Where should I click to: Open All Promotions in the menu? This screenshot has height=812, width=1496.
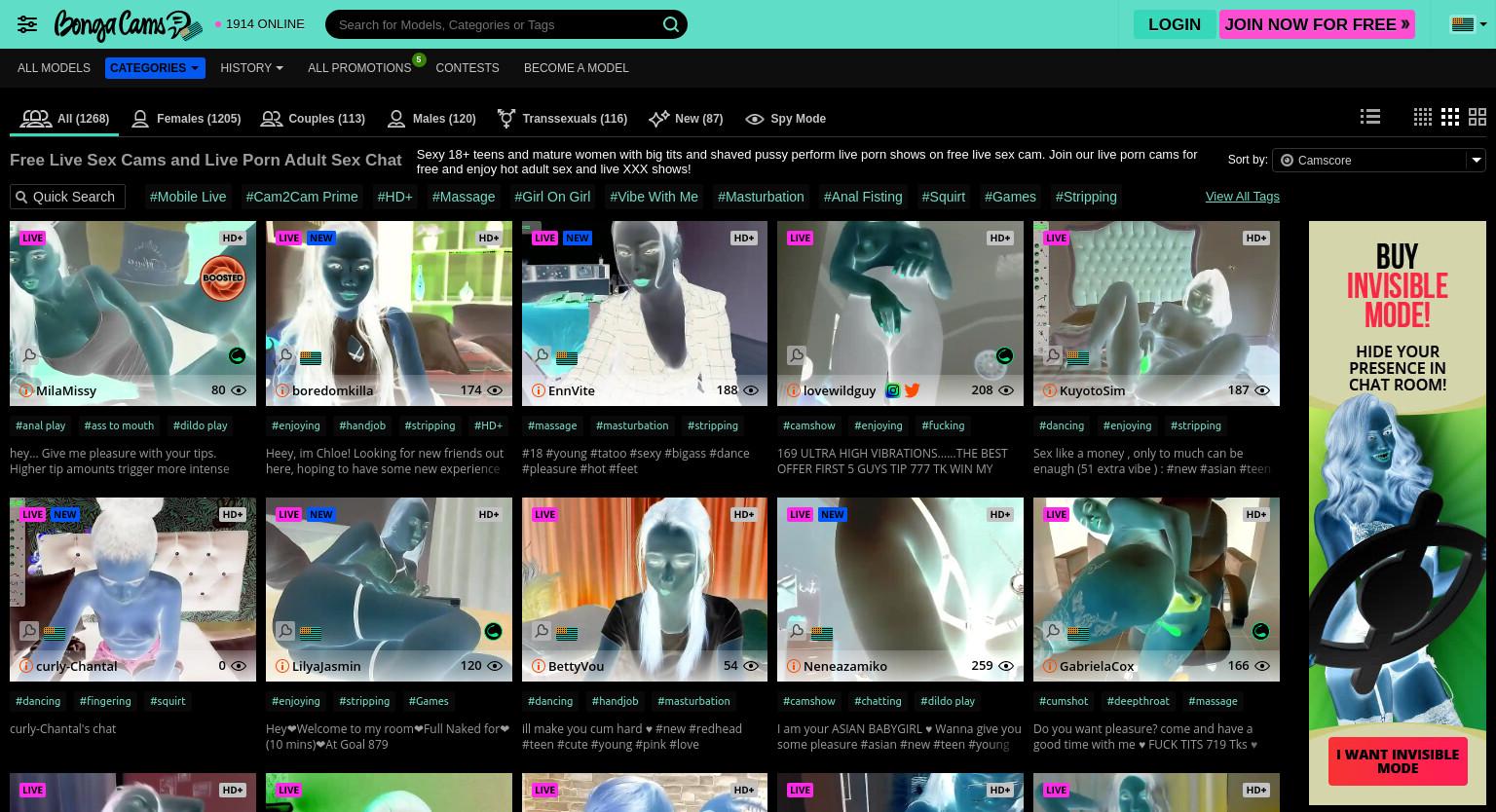[359, 68]
